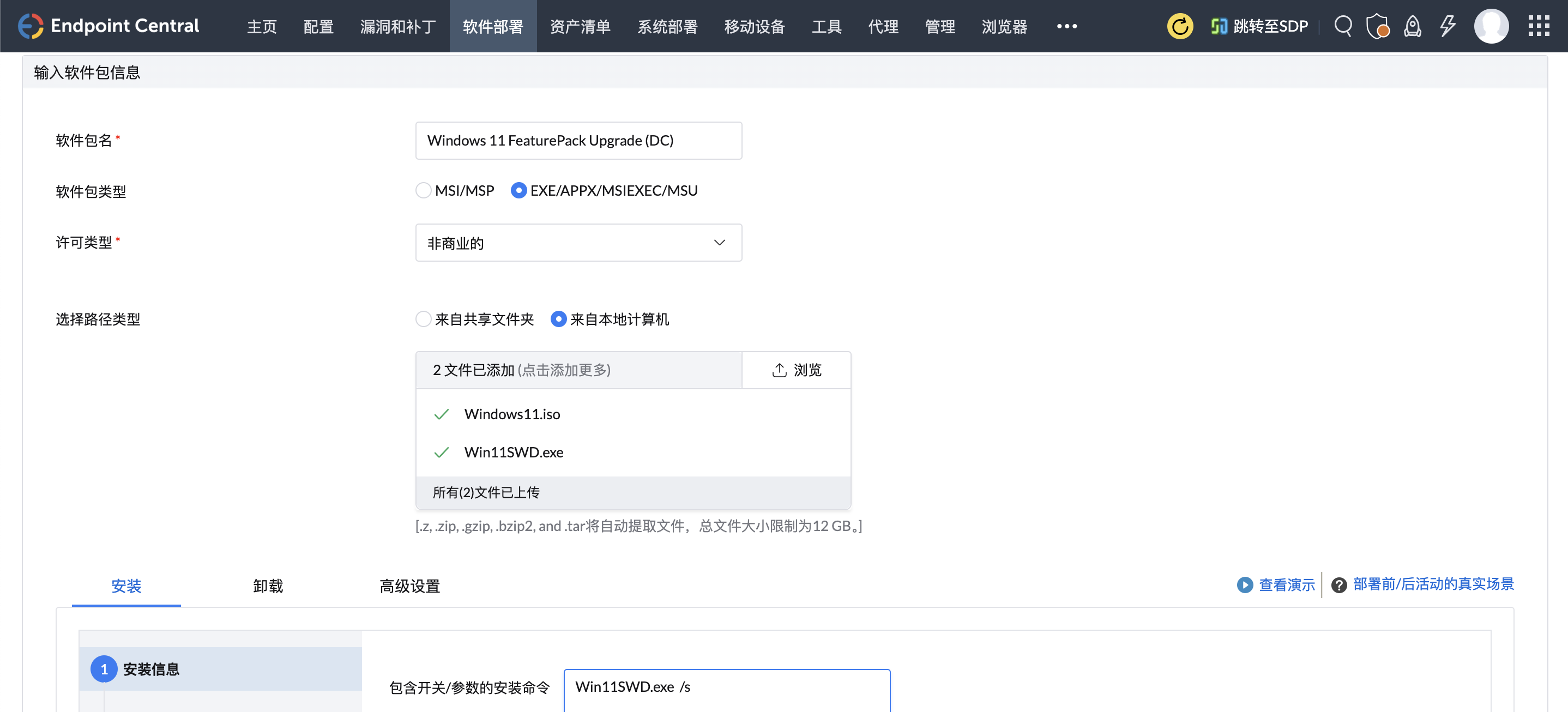Open the user profile avatar
1568x712 pixels.
[x=1491, y=26]
